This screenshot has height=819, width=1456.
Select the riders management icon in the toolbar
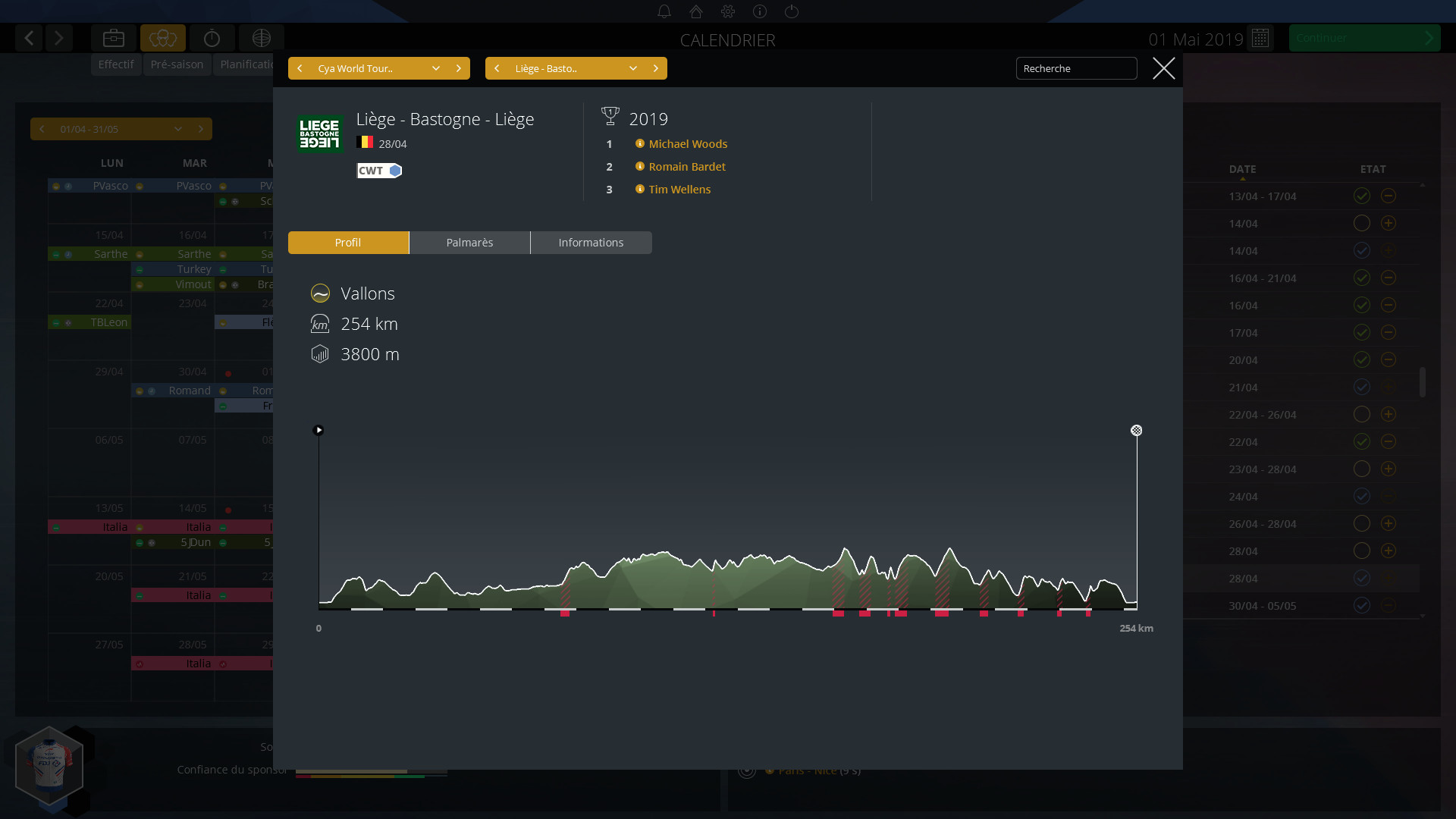click(x=162, y=38)
